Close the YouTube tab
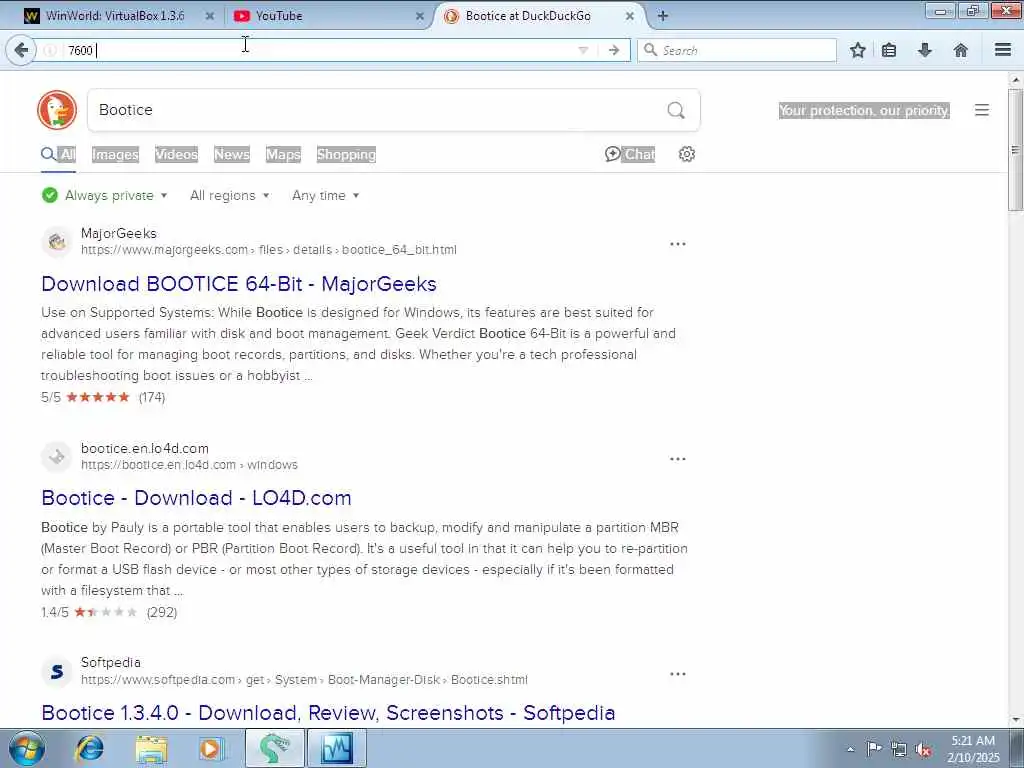 click(420, 16)
